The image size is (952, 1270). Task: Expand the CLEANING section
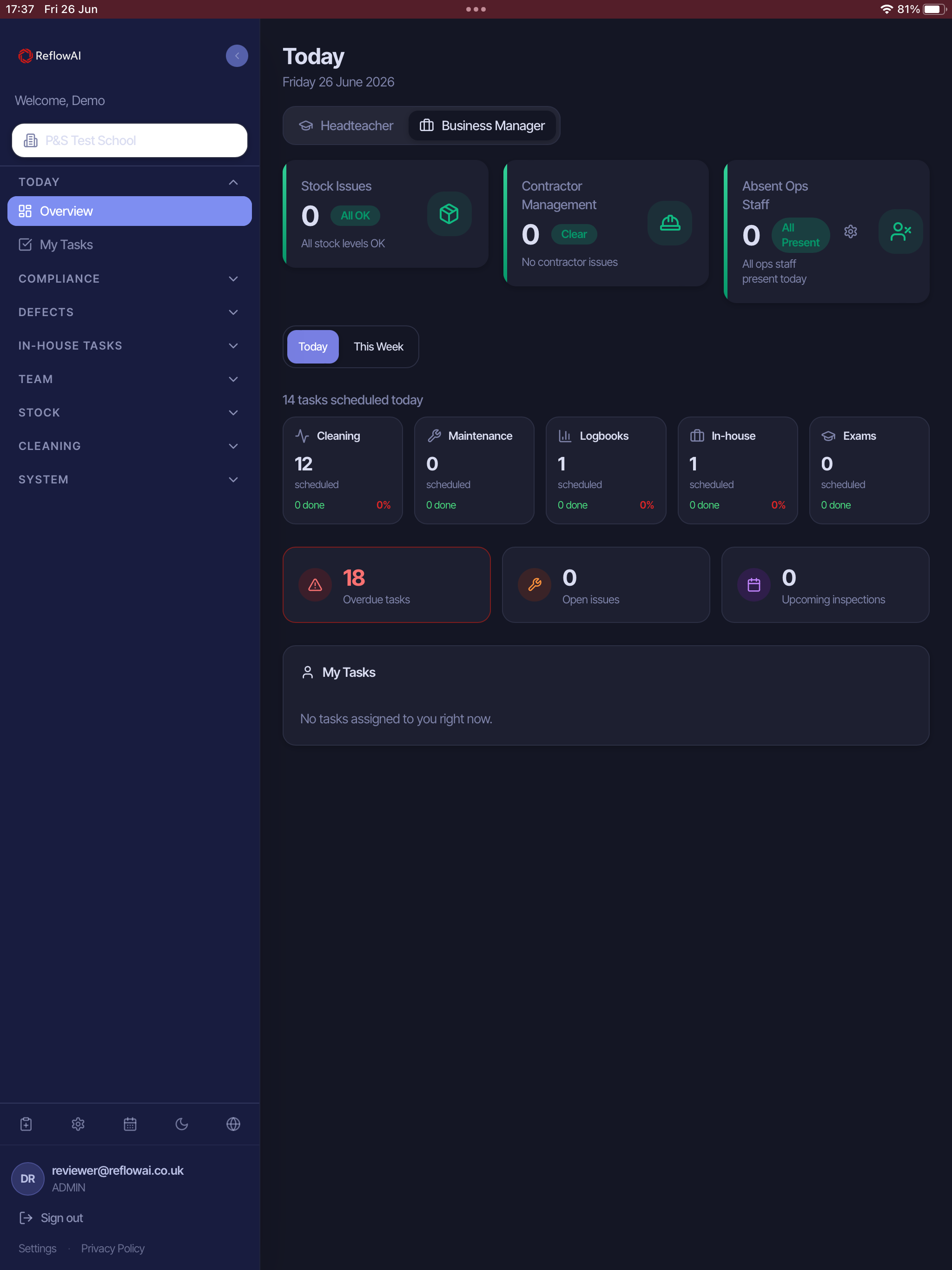coord(130,446)
